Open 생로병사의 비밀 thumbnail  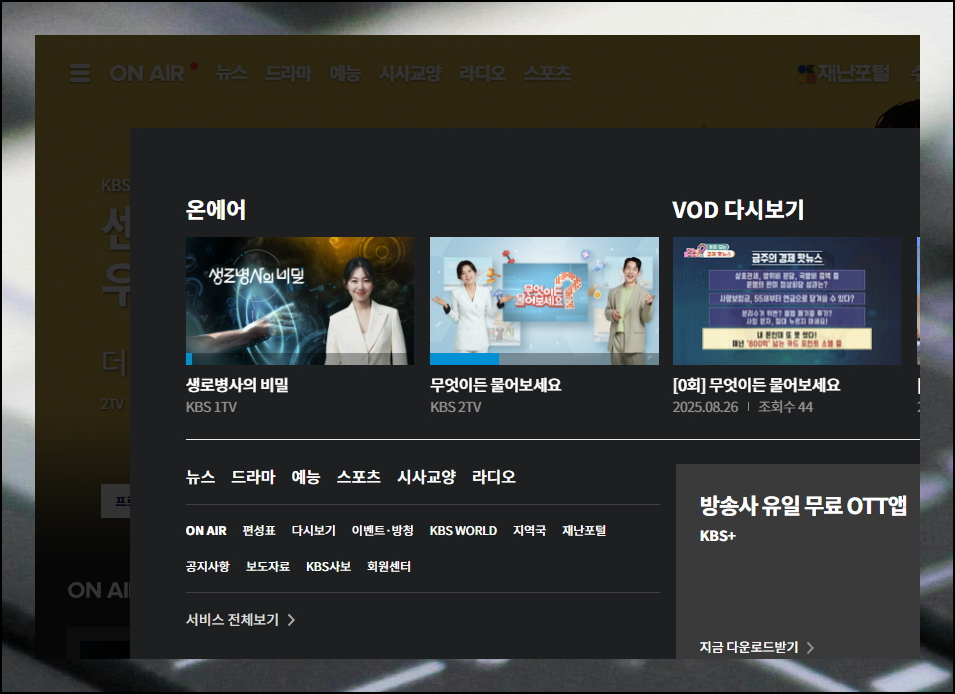pyautogui.click(x=300, y=301)
